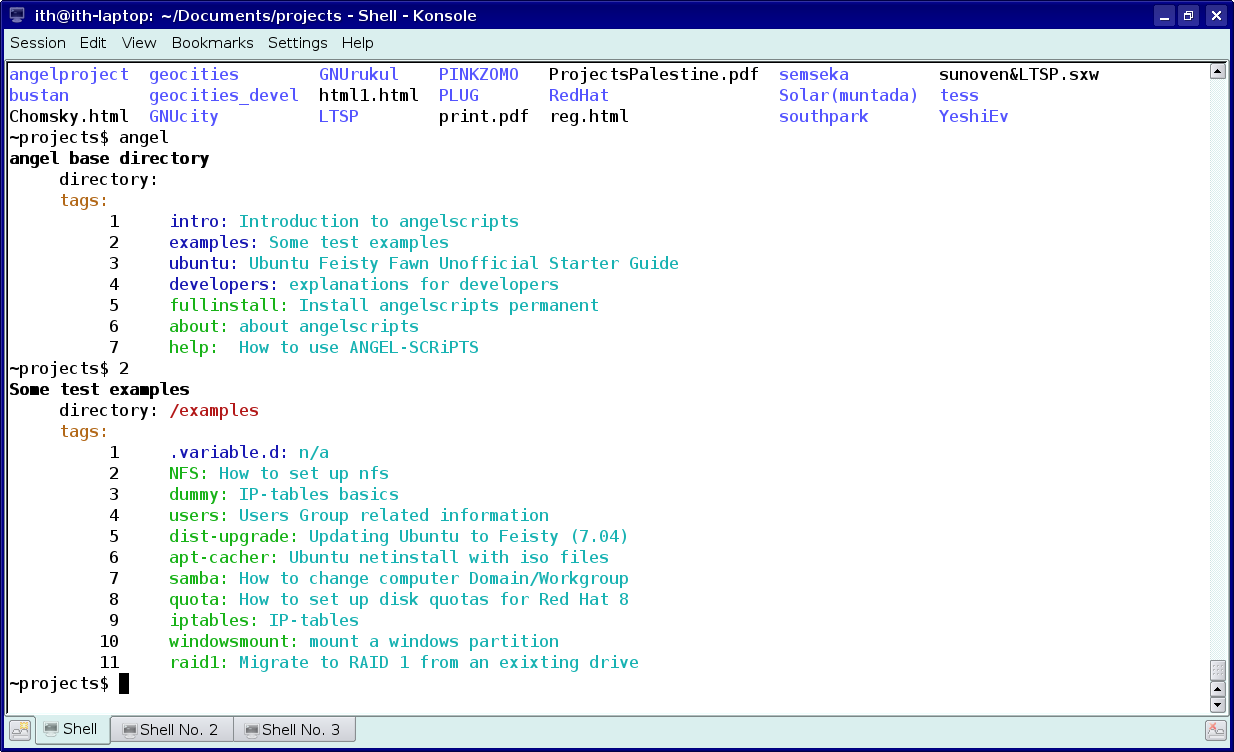Image resolution: width=1234 pixels, height=752 pixels.
Task: Click the angelproject directory name
Action: tap(69, 74)
